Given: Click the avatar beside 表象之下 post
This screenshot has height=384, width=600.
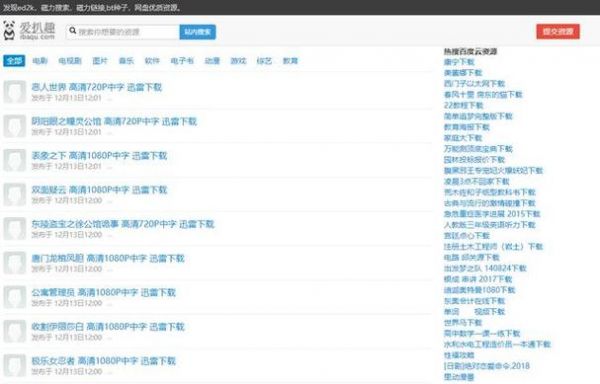Looking at the screenshot, I should tap(15, 160).
